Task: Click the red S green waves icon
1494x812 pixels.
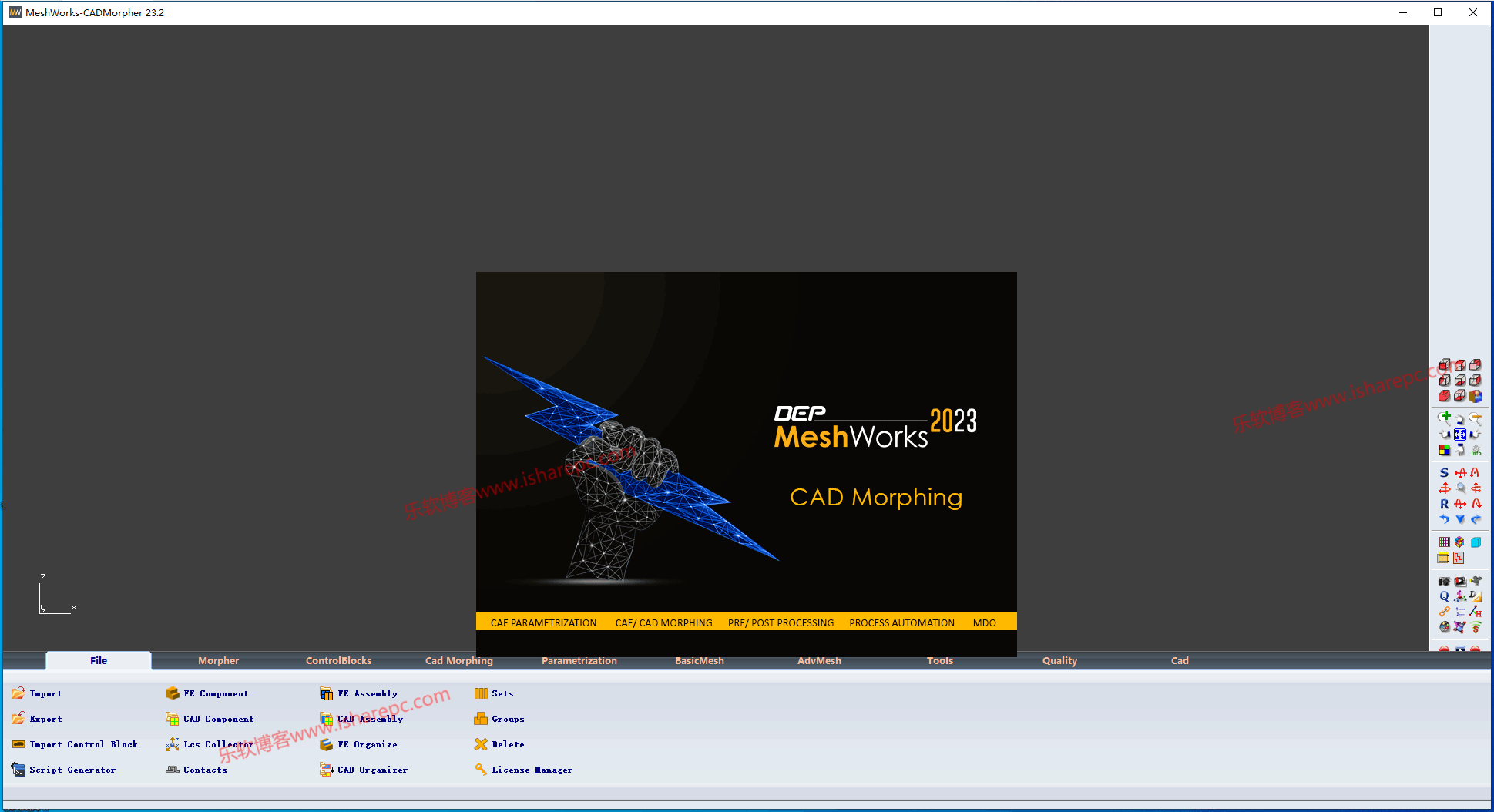Action: 1476,627
